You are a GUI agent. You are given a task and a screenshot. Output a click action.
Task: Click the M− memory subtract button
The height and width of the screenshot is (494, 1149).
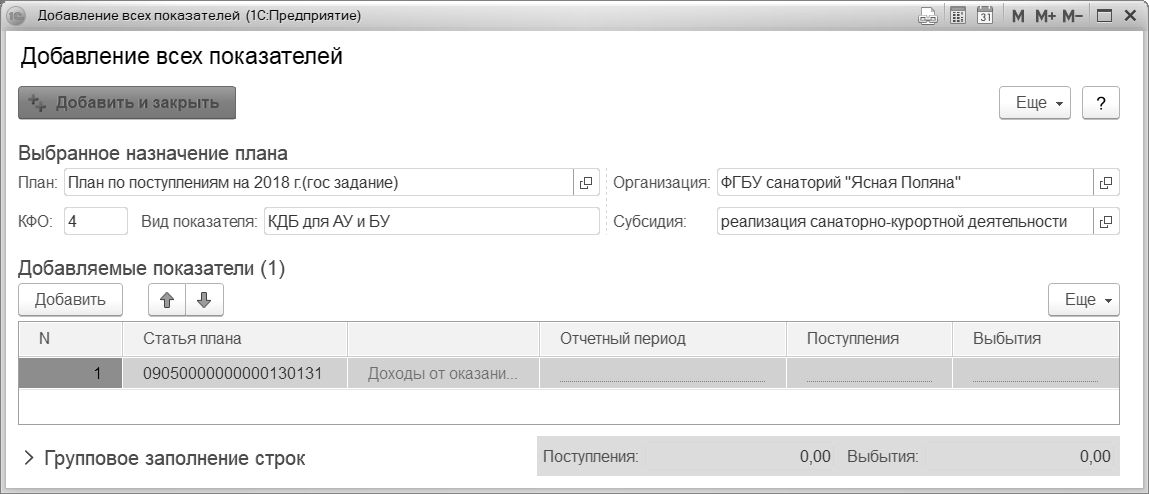[x=1073, y=16]
